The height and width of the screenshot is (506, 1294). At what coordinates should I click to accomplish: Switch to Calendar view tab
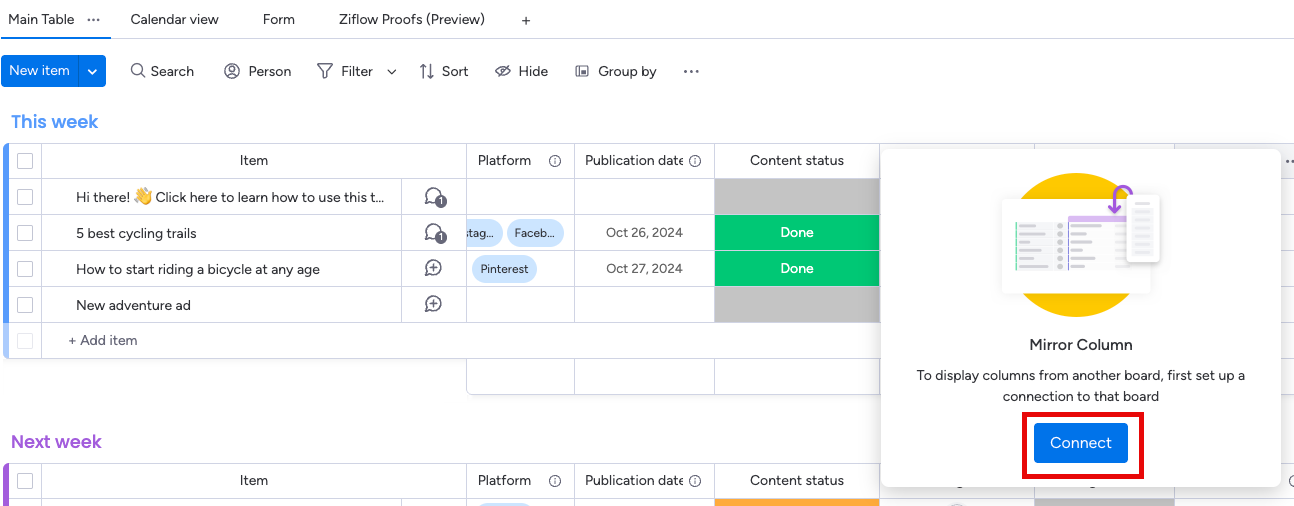pos(174,20)
